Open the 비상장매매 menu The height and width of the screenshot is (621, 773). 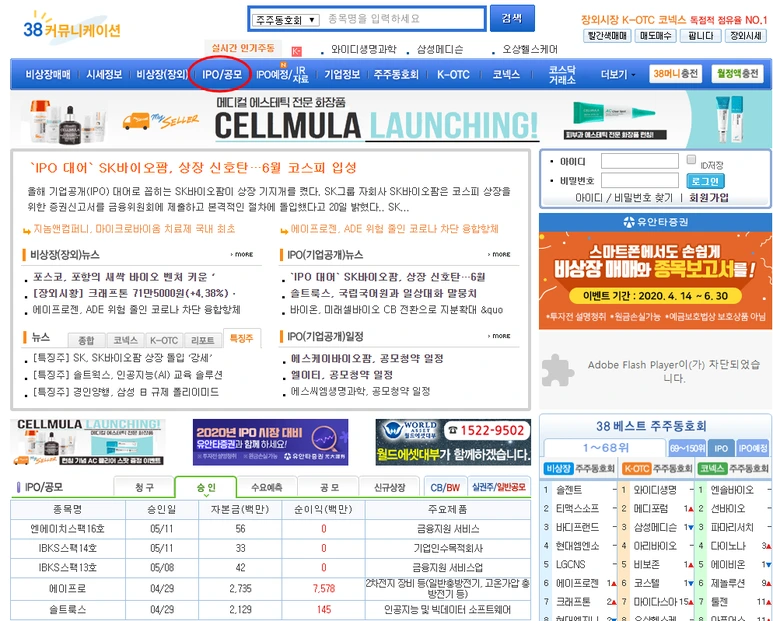point(48,74)
